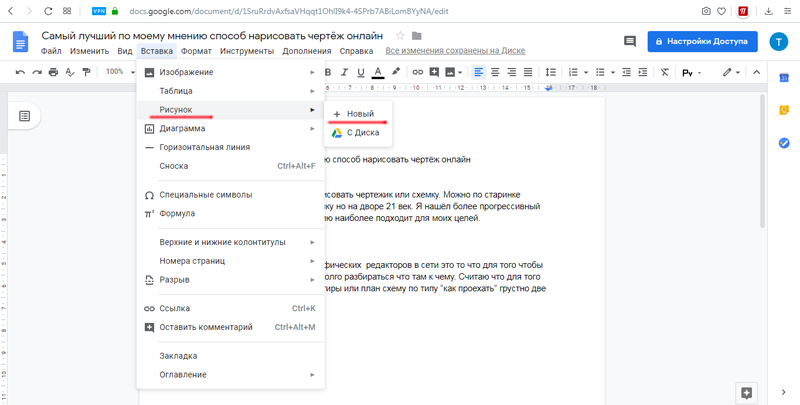Click the insert link toolbar icon
Screen dimensions: 800x405
(x=418, y=72)
